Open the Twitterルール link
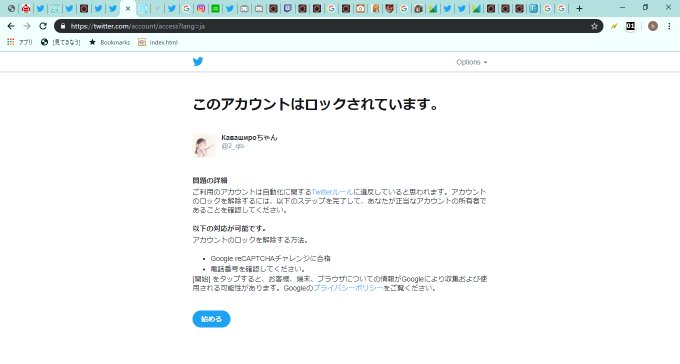680x364 pixels. point(332,191)
